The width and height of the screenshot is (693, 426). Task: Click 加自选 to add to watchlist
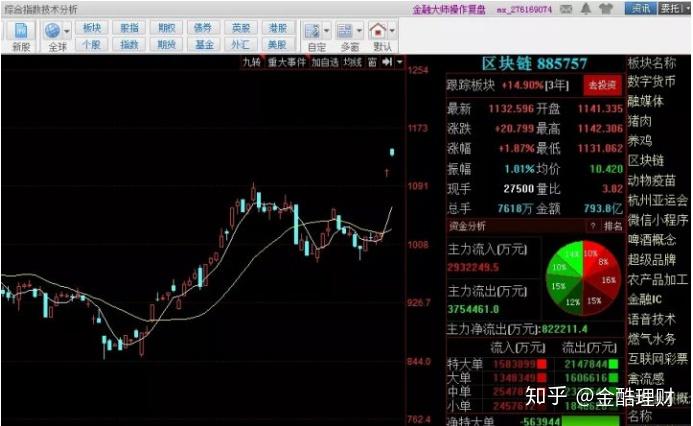(325, 62)
